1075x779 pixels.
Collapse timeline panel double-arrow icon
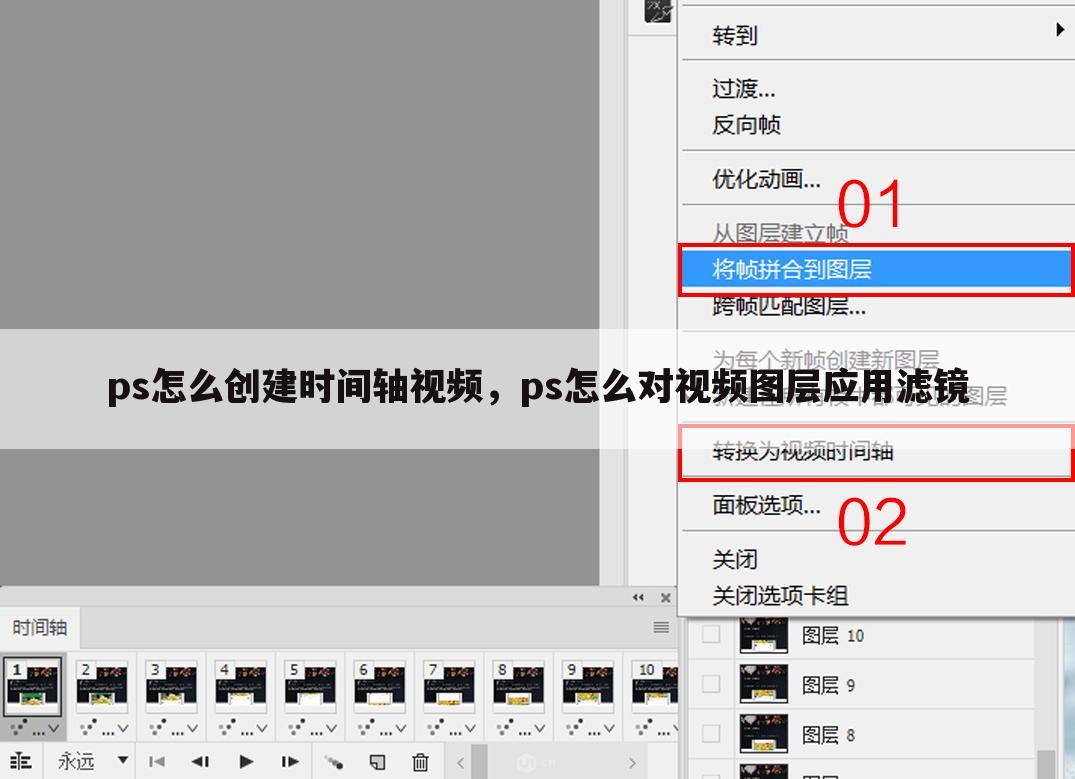point(638,597)
